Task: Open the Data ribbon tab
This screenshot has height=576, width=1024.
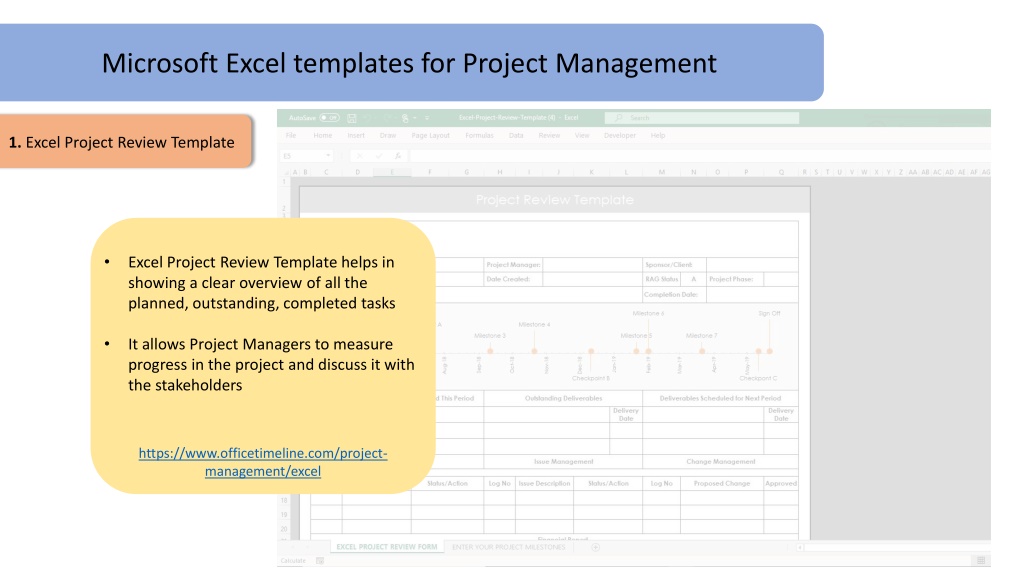Action: (x=516, y=136)
